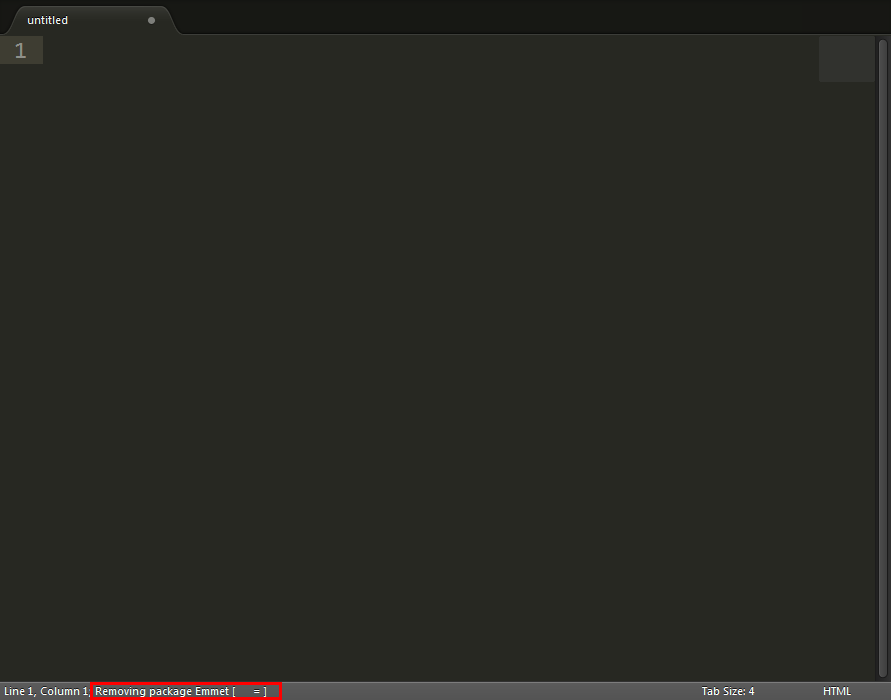
Task: Select the untitled tab
Action: [91, 20]
